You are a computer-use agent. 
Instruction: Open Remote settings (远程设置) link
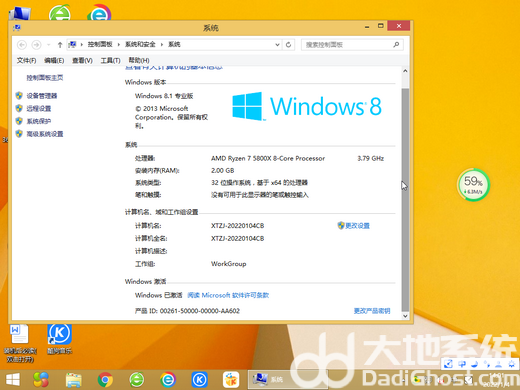(x=39, y=109)
